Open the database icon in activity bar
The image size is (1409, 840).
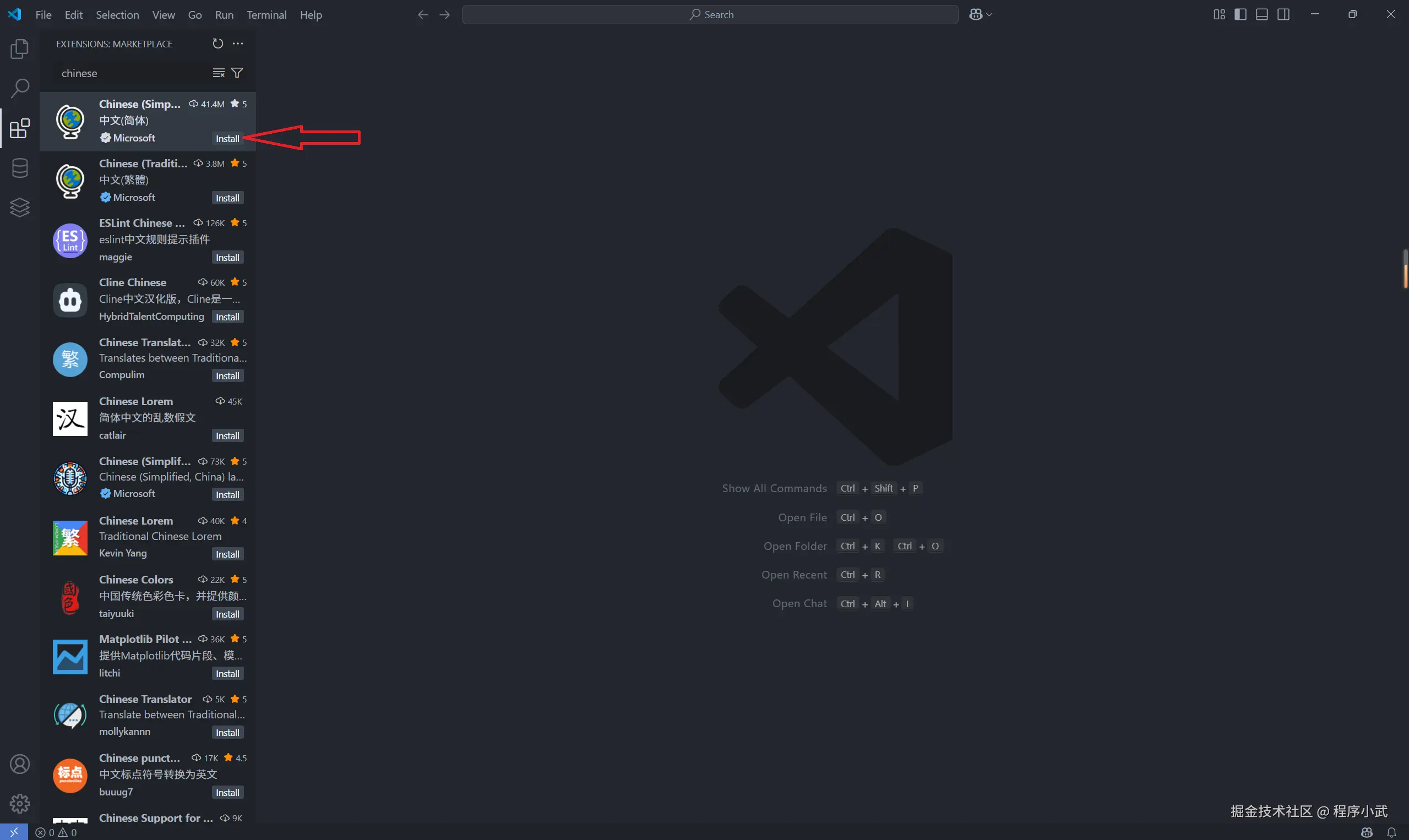point(20,168)
